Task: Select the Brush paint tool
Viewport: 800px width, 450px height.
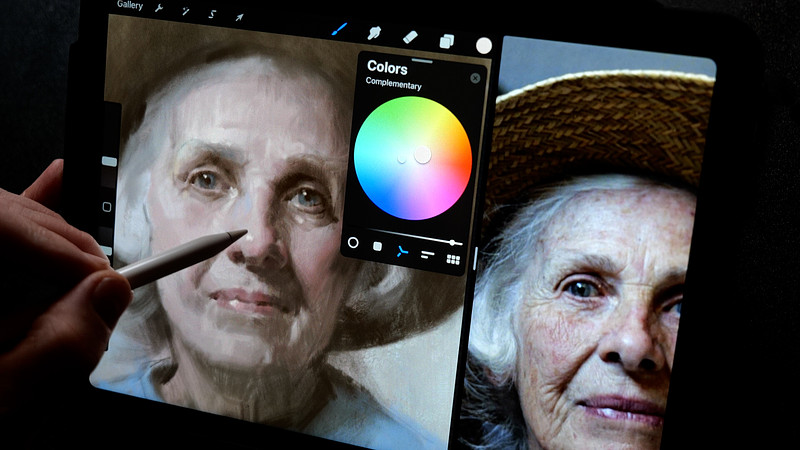Action: coord(339,29)
